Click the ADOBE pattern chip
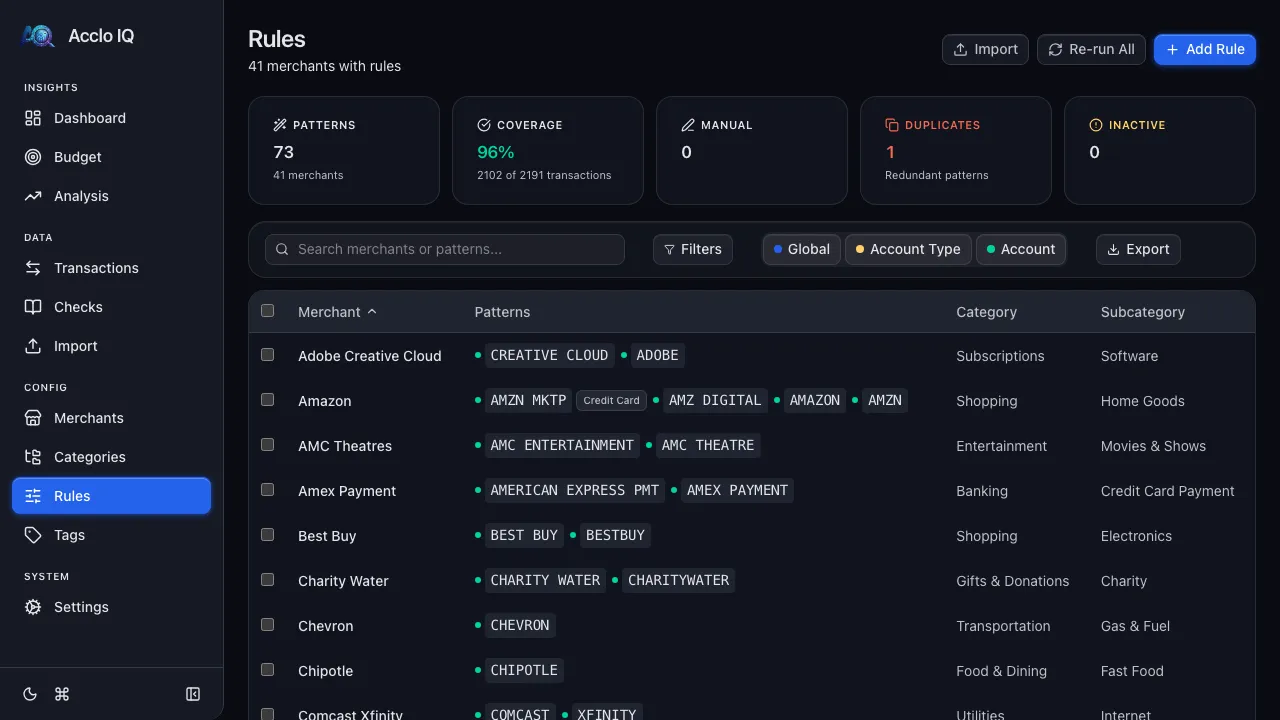Screen dimensions: 1280x720 (x=657, y=355)
